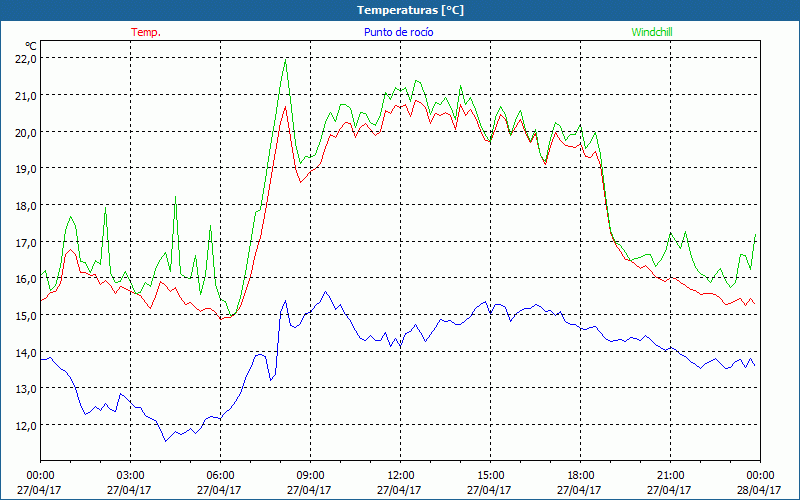Click the 22,0 y-axis value
This screenshot has width=800, height=500.
(x=26, y=59)
